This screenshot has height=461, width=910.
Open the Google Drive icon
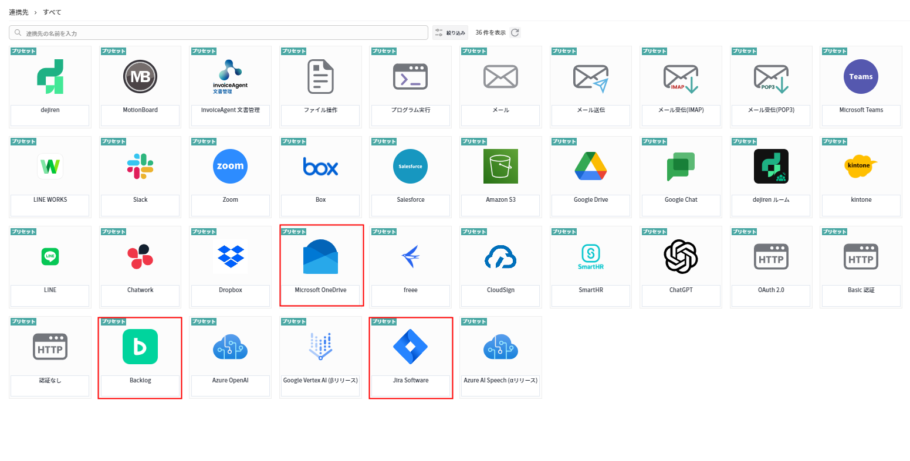coord(591,167)
